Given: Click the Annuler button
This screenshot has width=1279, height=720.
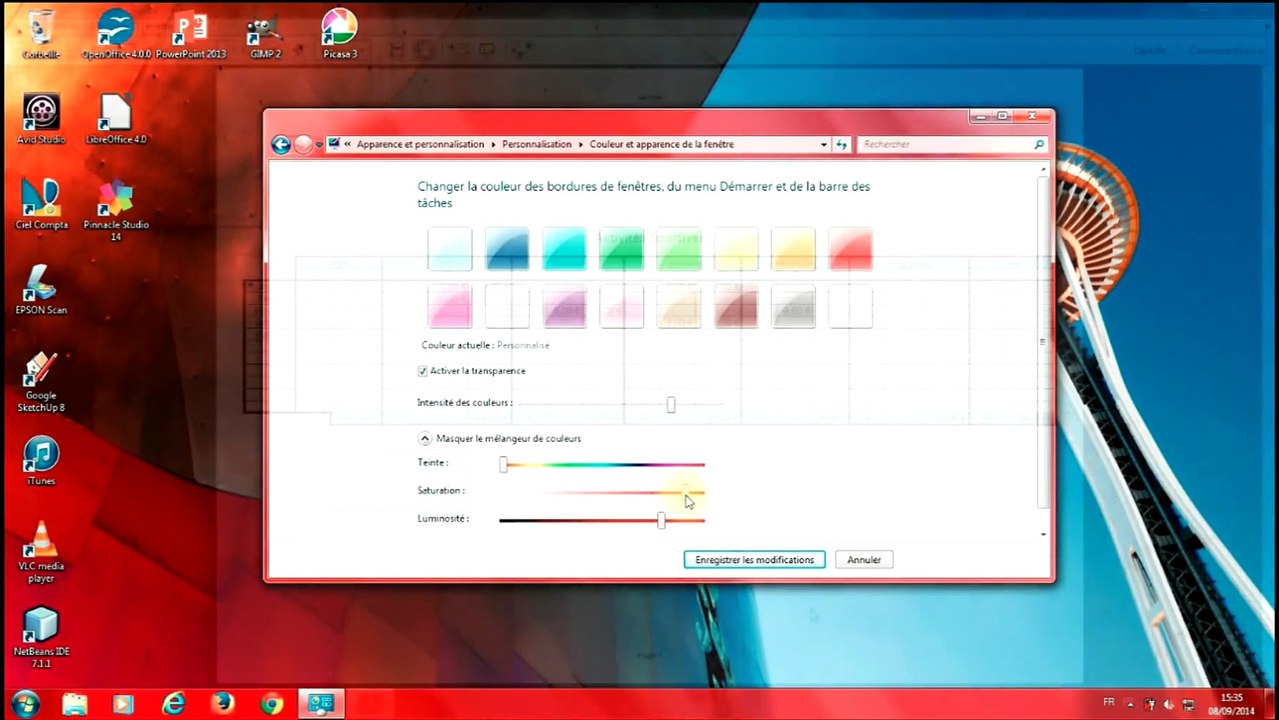Looking at the screenshot, I should pos(864,560).
